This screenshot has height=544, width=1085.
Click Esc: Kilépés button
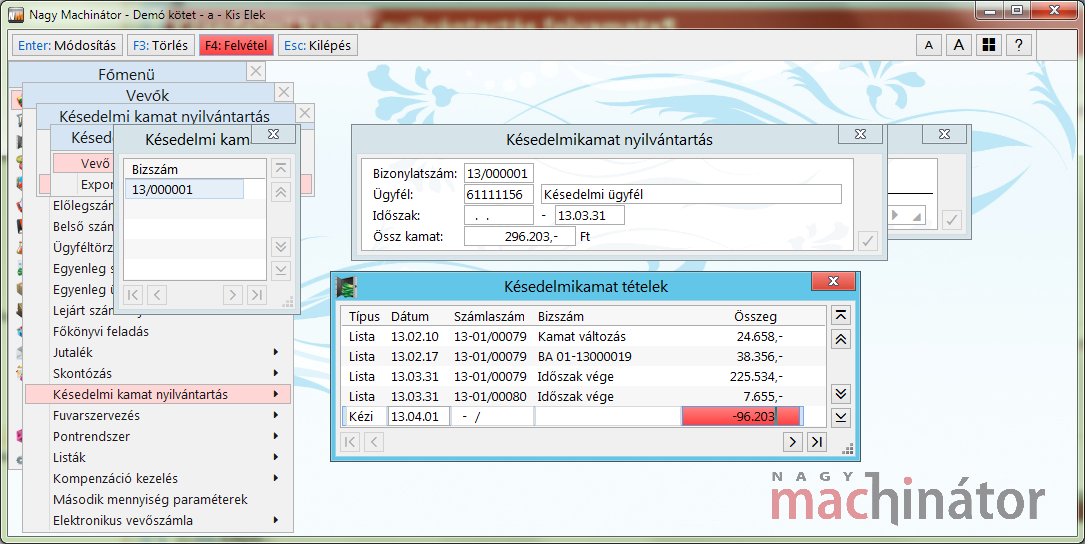(x=318, y=46)
